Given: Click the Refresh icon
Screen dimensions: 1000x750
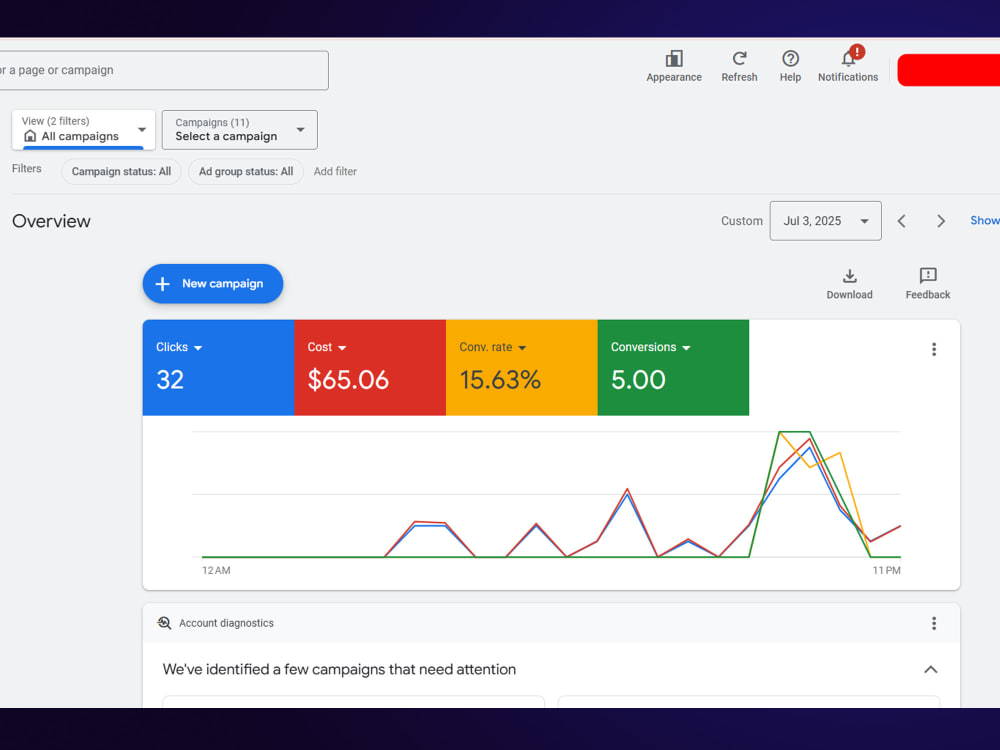Looking at the screenshot, I should 739,66.
